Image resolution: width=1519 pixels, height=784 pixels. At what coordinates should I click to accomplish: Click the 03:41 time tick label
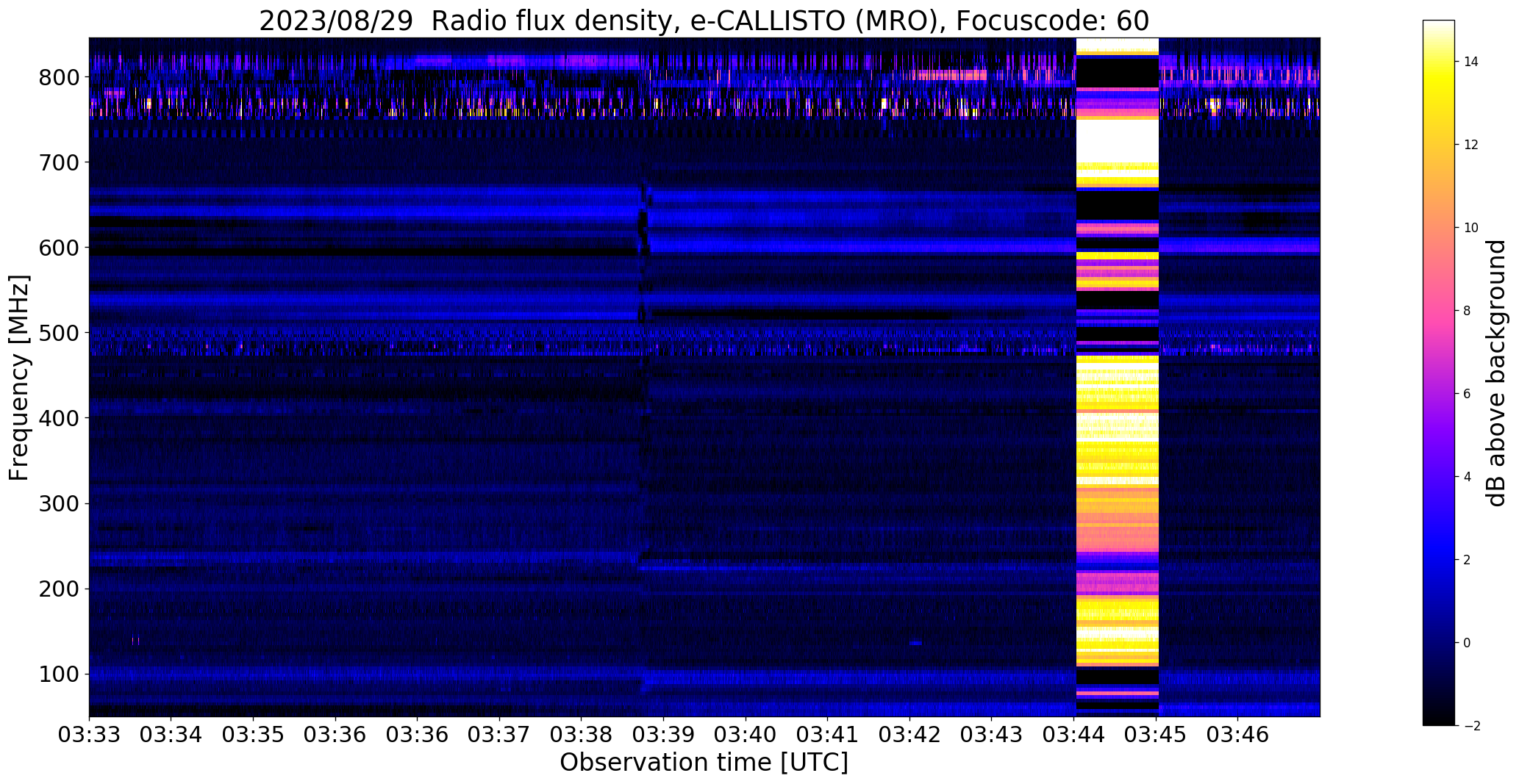[x=828, y=735]
